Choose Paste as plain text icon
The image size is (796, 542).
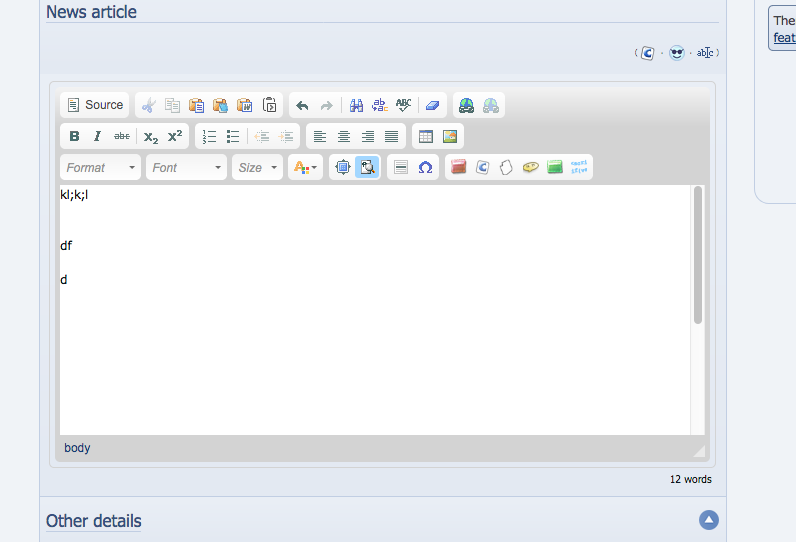tap(220, 105)
